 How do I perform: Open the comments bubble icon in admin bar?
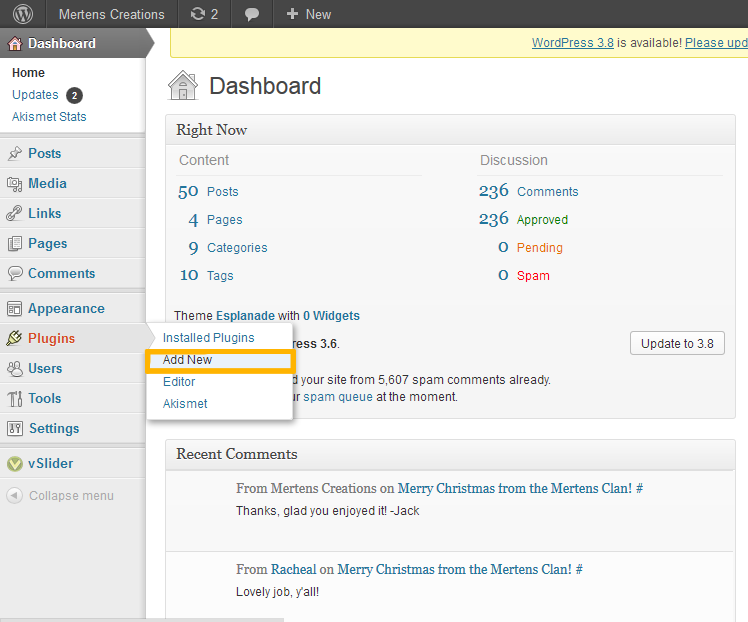[252, 14]
